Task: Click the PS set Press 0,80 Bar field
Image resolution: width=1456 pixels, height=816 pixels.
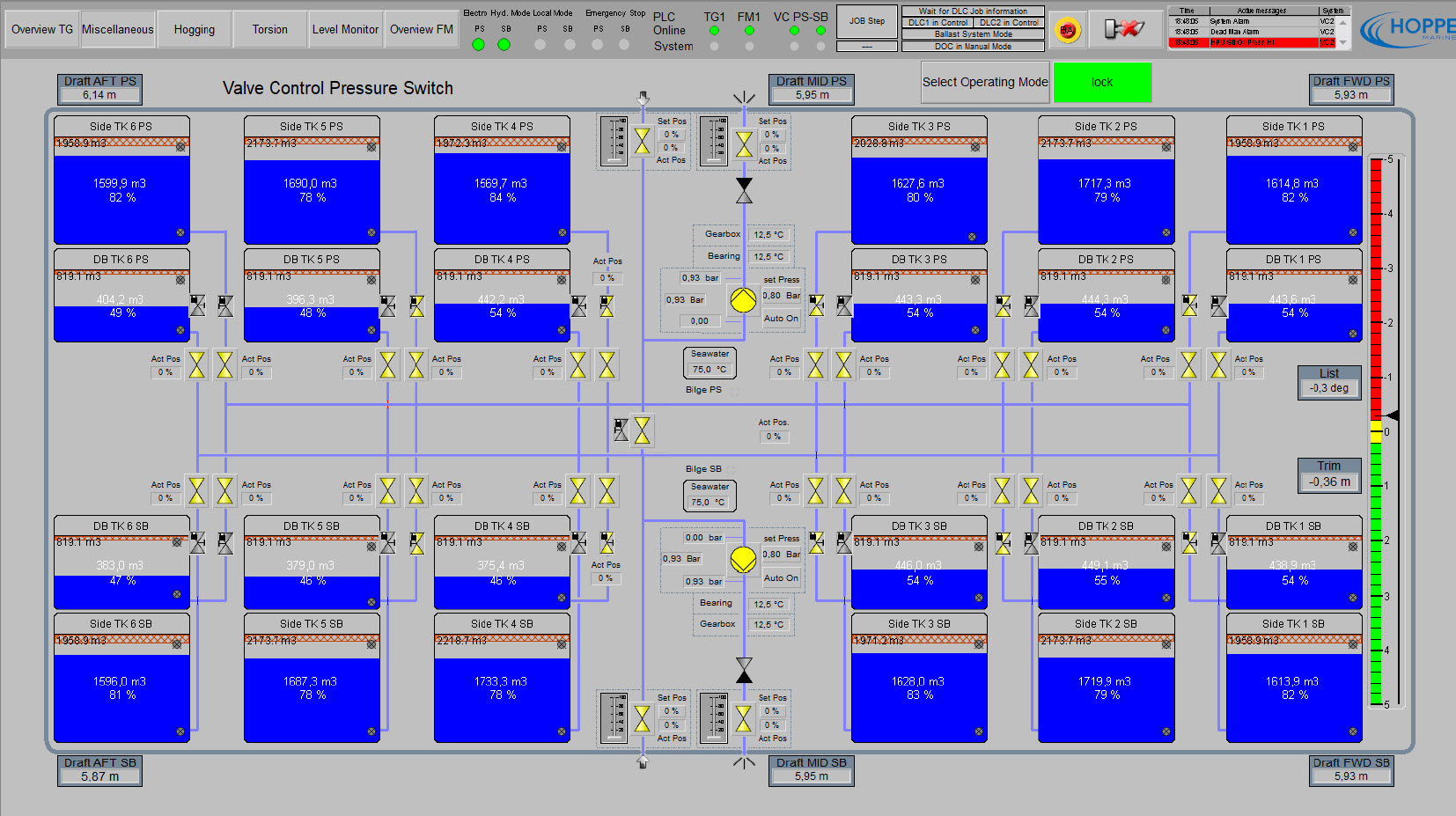Action: [781, 296]
